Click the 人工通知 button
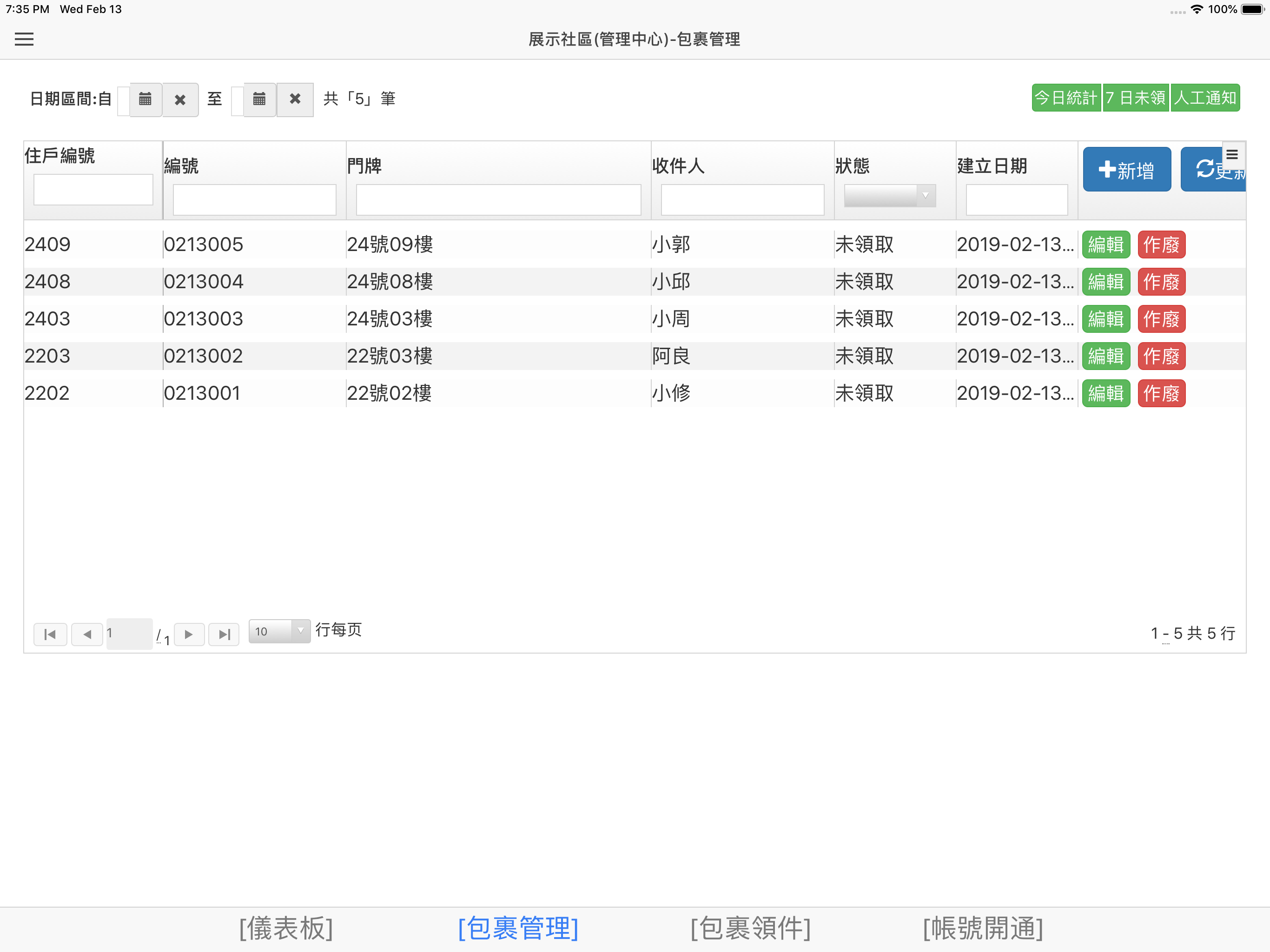Image resolution: width=1270 pixels, height=952 pixels. click(1205, 98)
